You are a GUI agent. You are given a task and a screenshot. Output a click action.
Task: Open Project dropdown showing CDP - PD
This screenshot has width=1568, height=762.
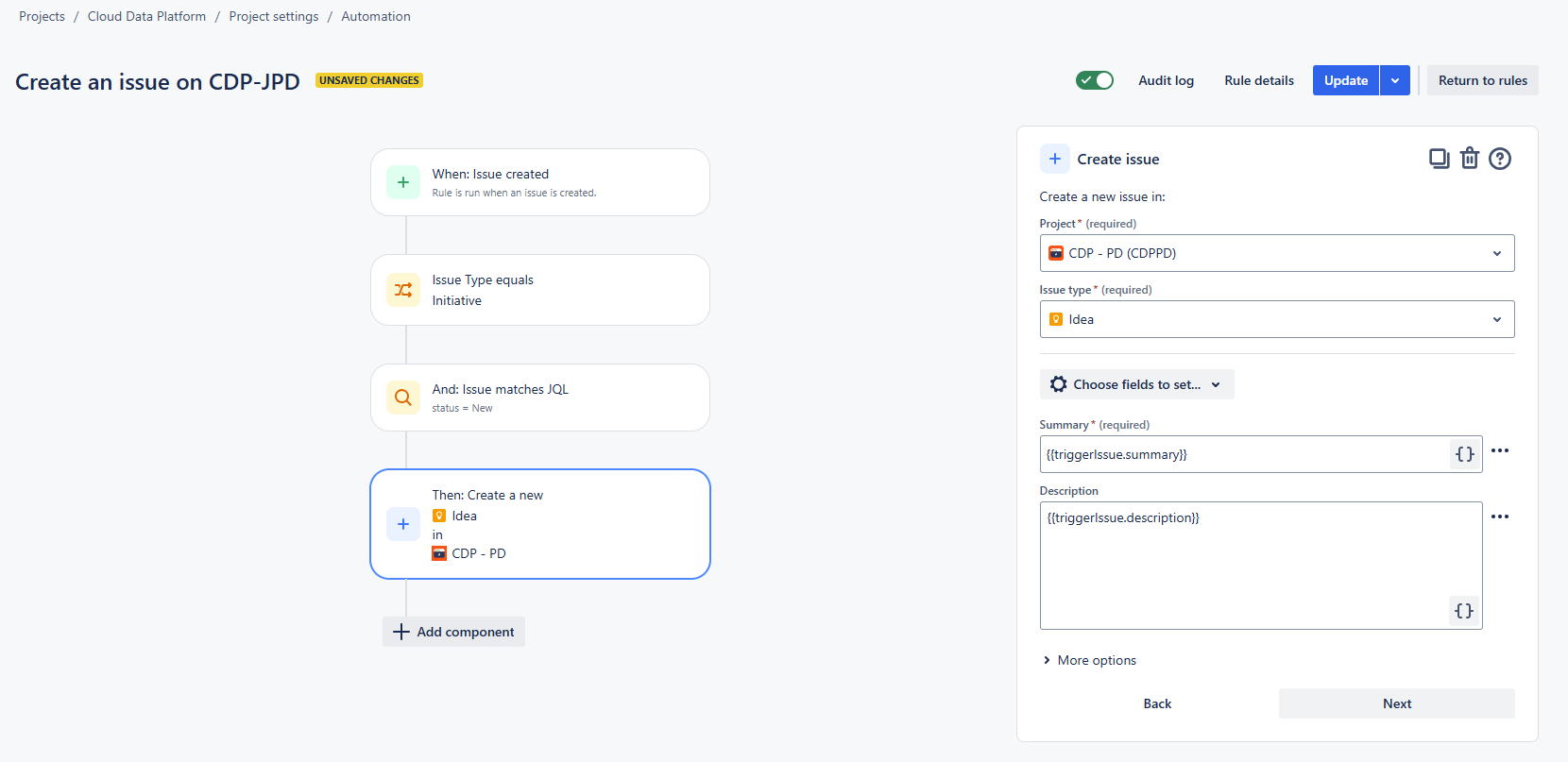coord(1277,253)
